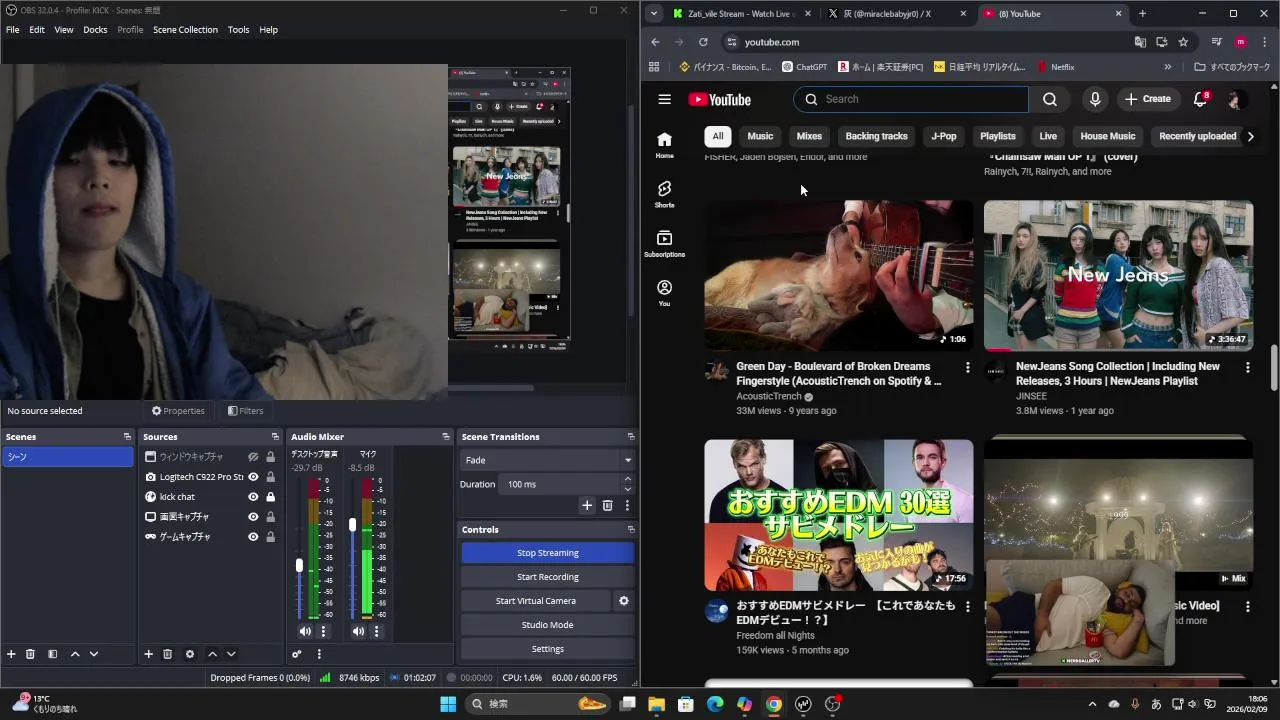
Task: Open OBS Docks menu
Action: click(95, 30)
